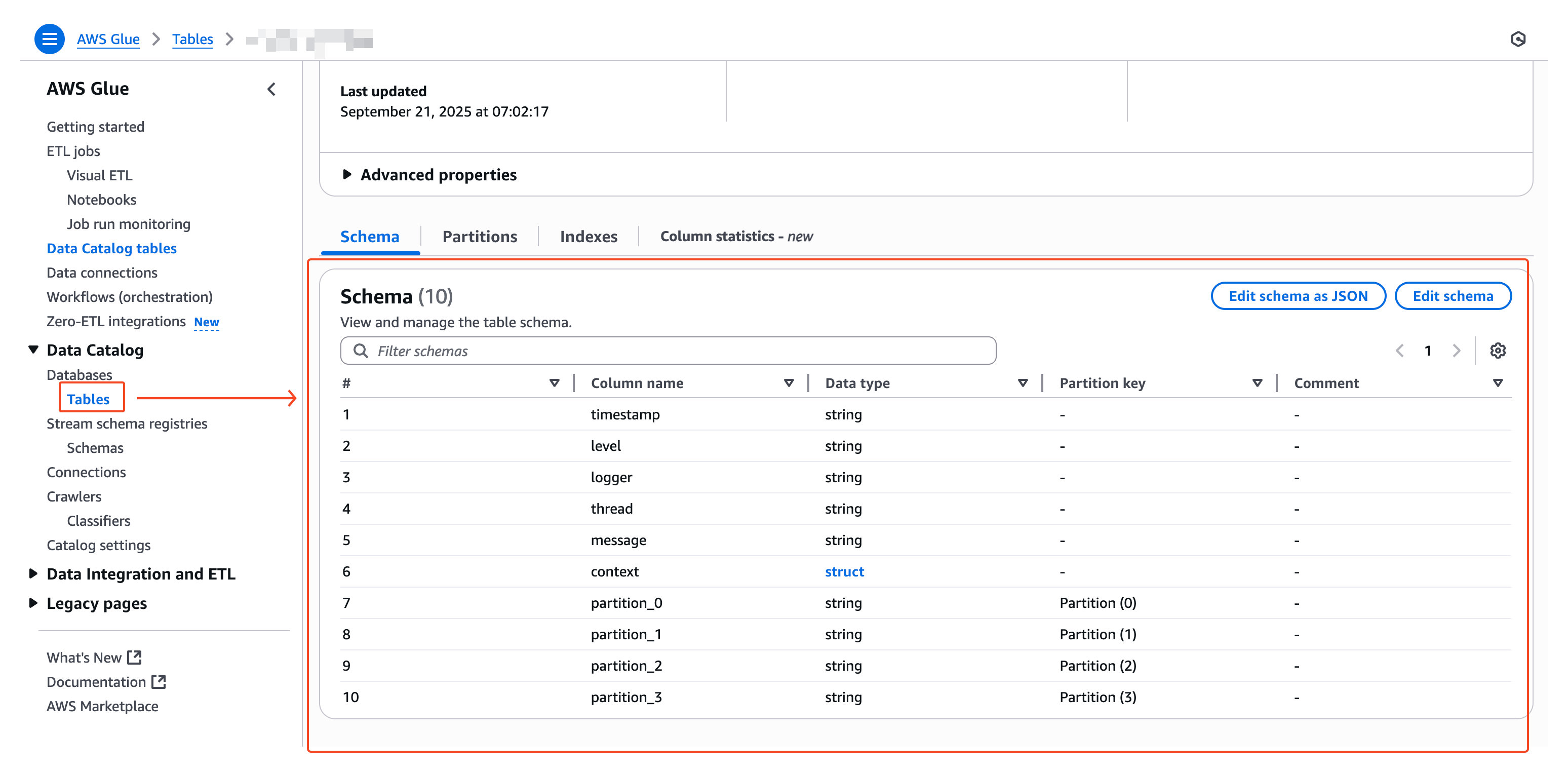Open Crawlers in the sidebar
The height and width of the screenshot is (772, 1568).
(x=74, y=496)
